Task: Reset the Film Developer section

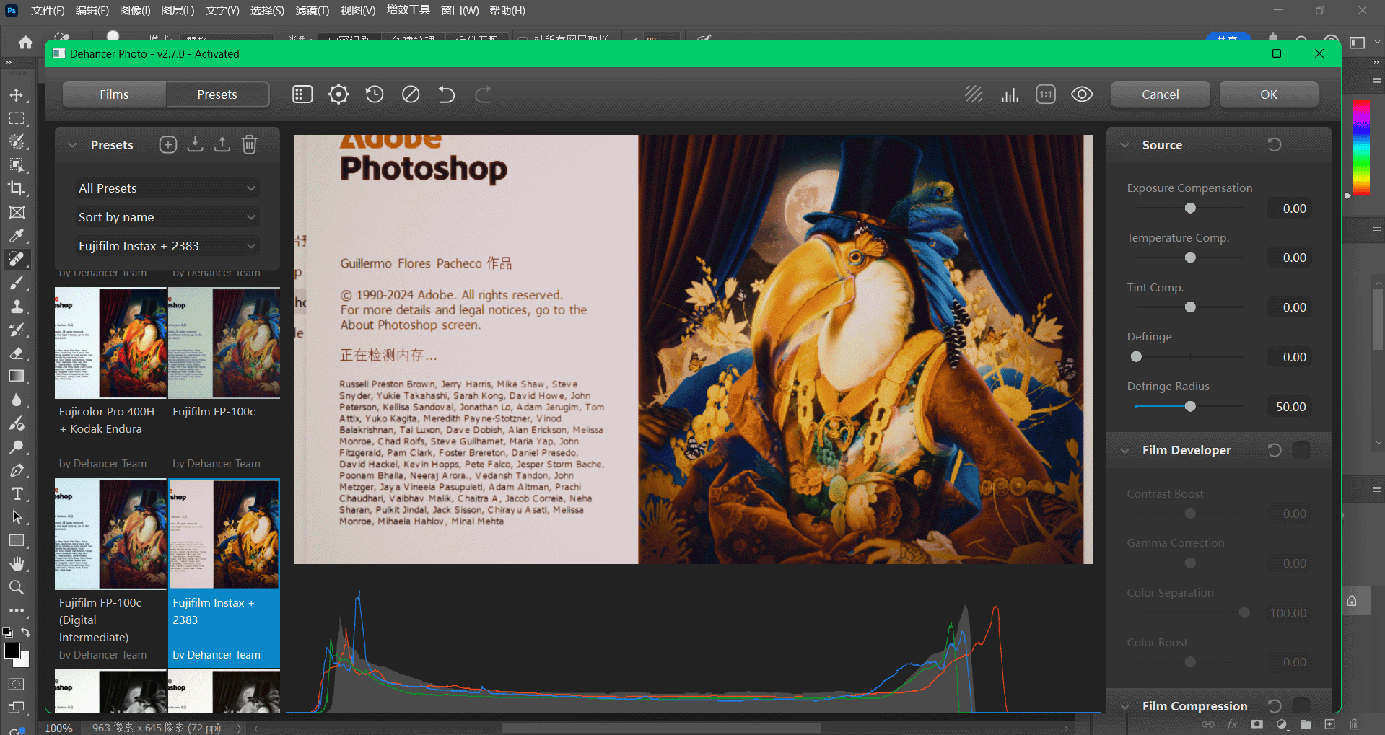Action: coord(1274,450)
